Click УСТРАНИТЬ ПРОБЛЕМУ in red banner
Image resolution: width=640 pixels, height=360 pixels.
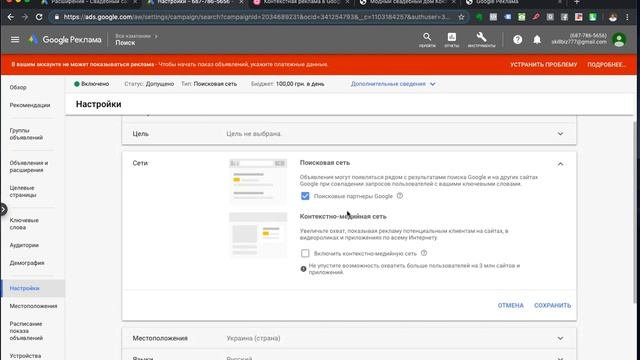(543, 64)
